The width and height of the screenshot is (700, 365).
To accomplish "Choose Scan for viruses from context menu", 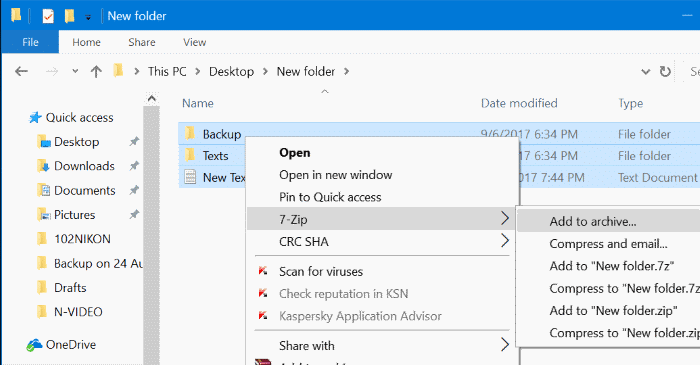I will click(x=321, y=271).
